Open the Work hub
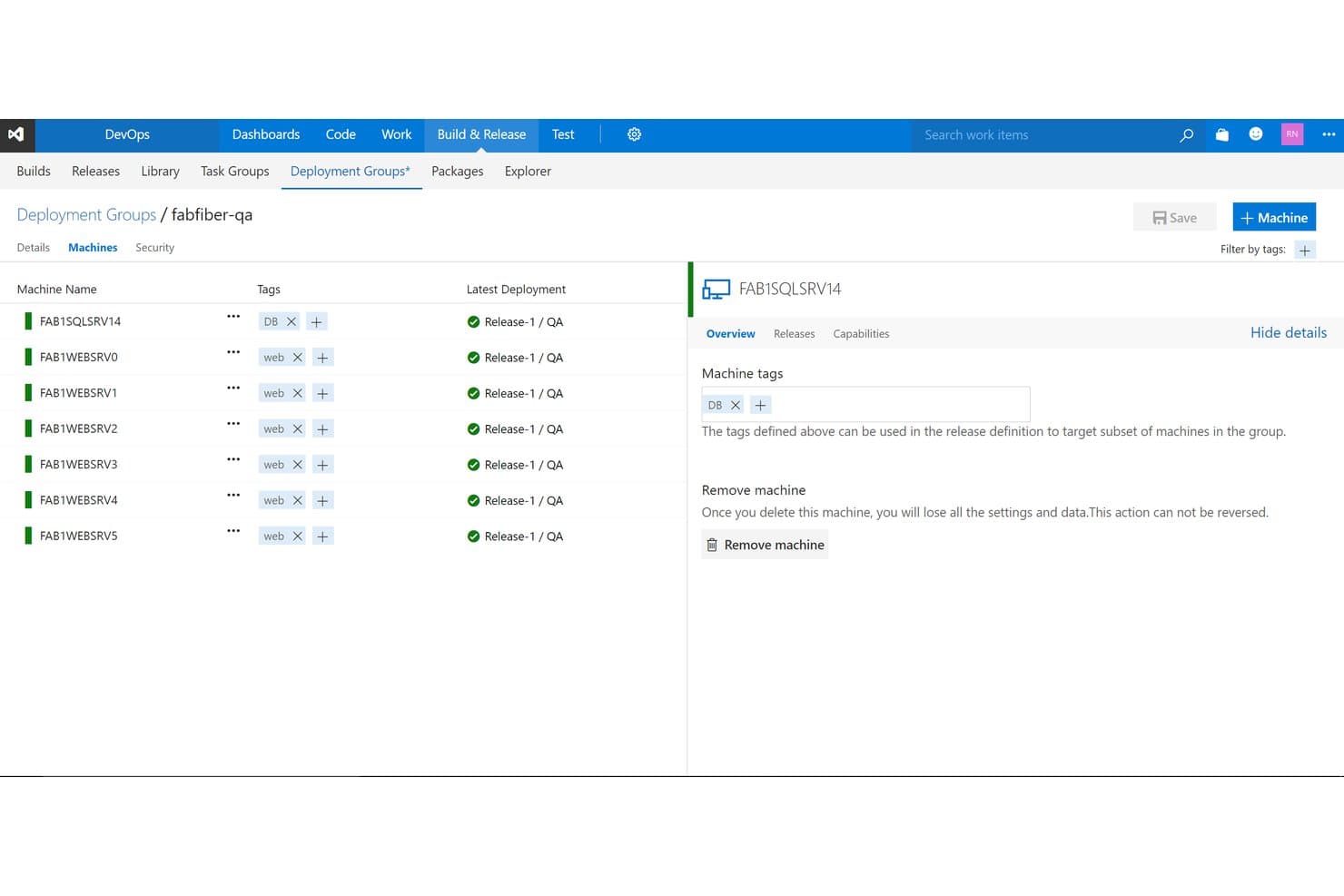1344x896 pixels. [396, 134]
